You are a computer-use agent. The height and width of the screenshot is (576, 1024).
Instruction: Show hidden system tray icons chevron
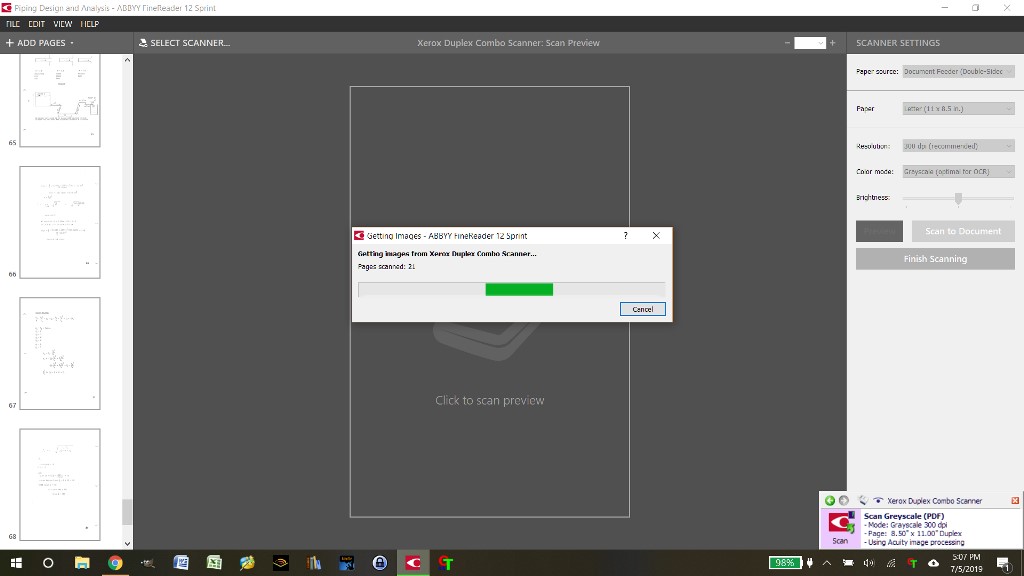pos(827,563)
